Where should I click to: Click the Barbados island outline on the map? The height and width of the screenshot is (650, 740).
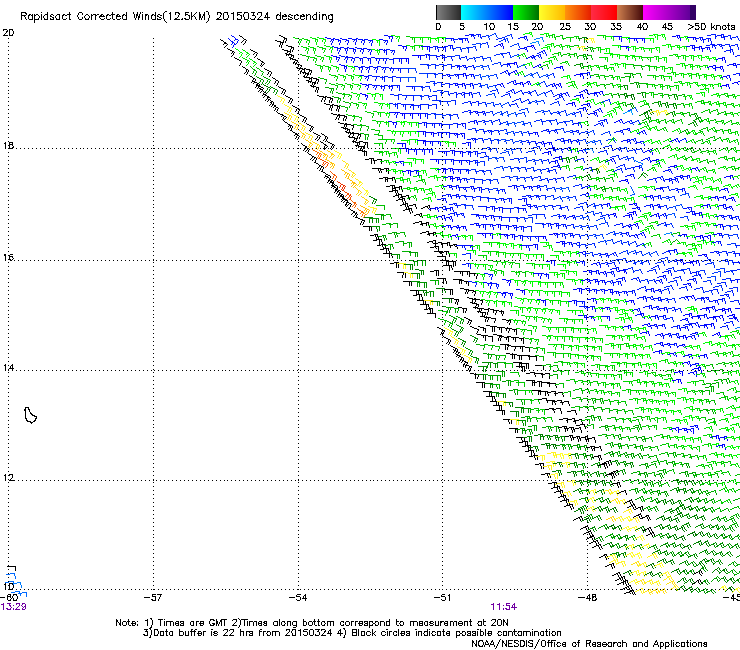click(x=30, y=415)
